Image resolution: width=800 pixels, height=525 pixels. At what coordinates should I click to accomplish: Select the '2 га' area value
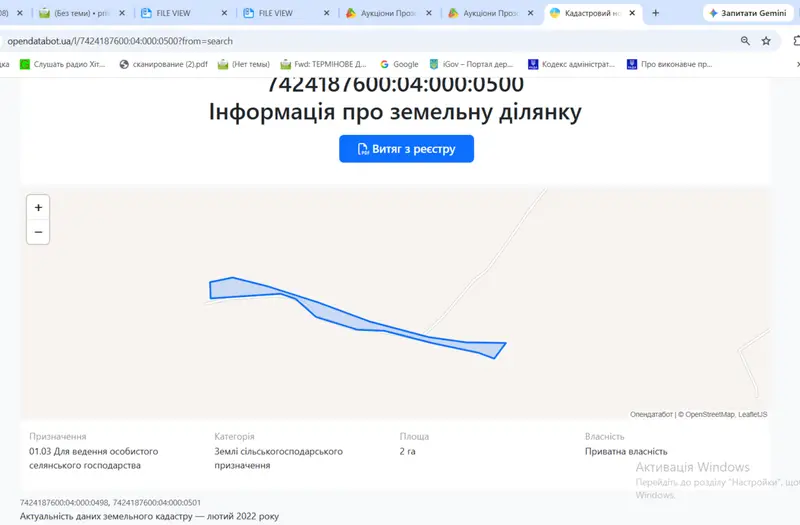pos(407,452)
